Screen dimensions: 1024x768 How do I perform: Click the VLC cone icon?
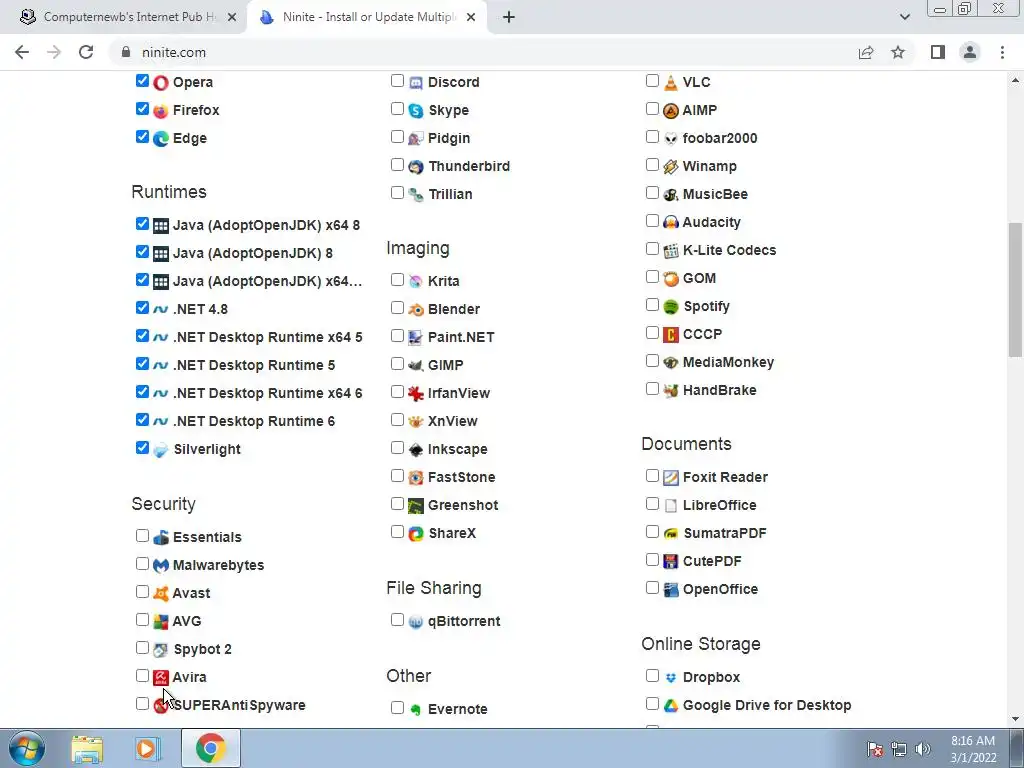[x=671, y=82]
